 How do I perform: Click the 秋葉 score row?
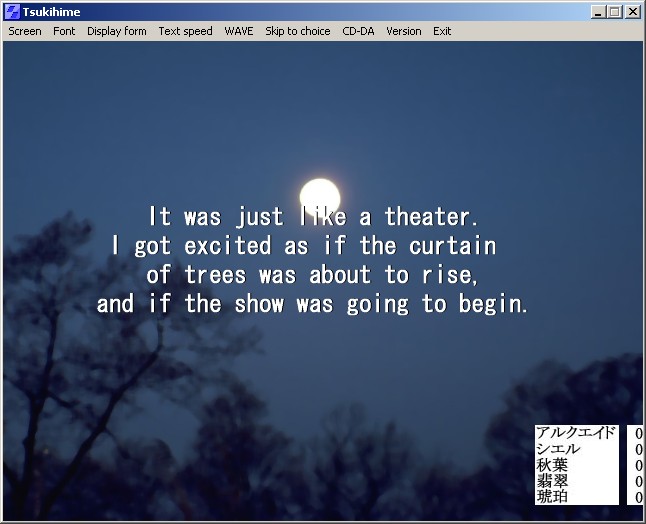tap(588, 465)
